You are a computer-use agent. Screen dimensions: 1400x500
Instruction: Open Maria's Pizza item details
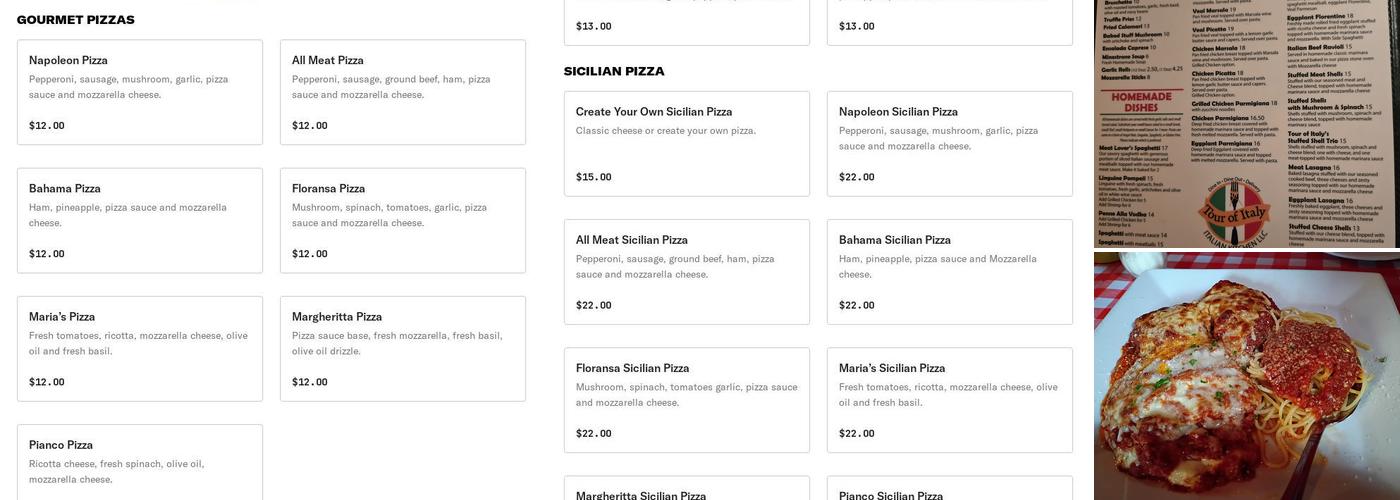140,348
